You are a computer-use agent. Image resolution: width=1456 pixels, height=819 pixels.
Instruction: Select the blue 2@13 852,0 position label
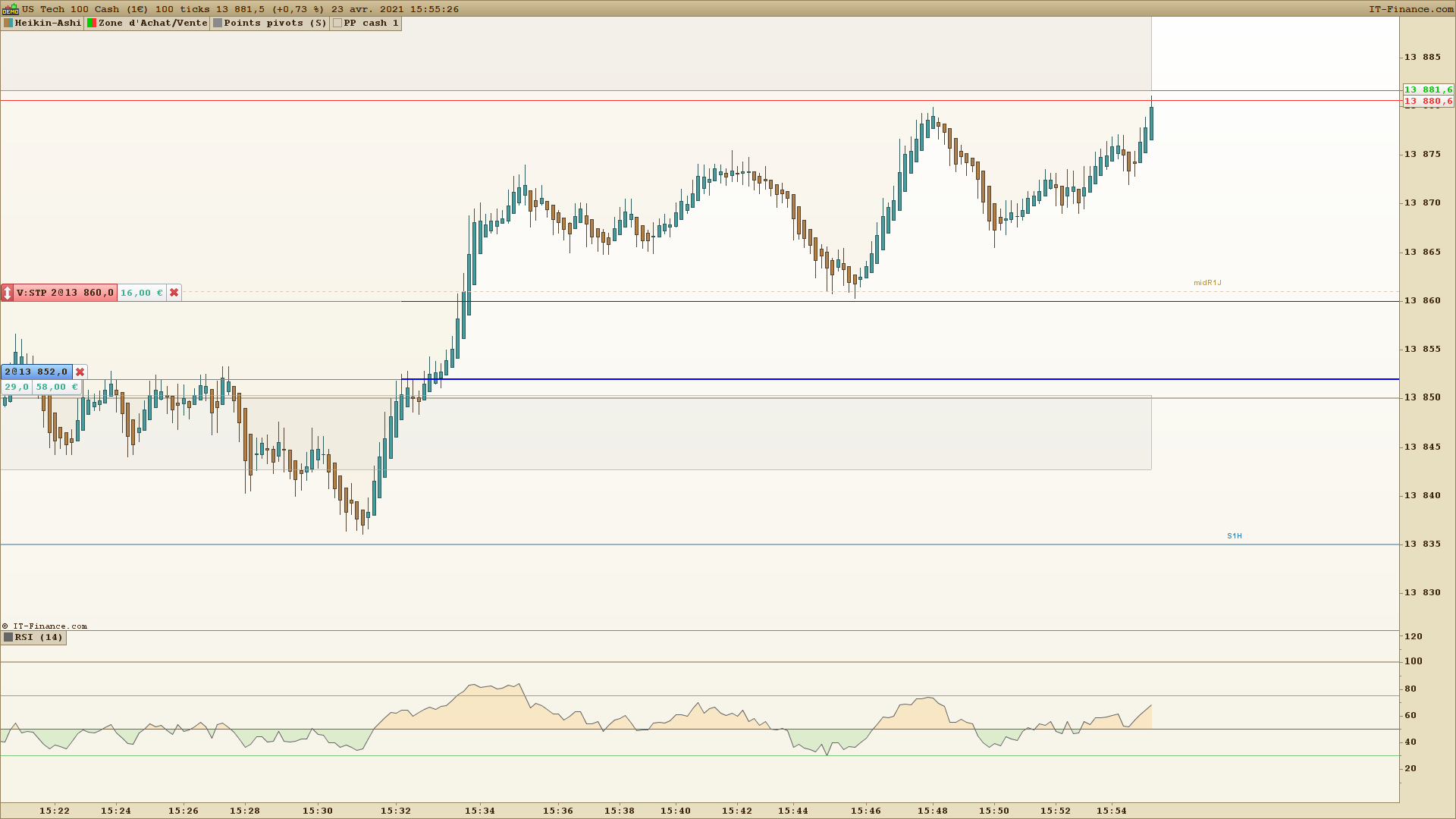pos(36,372)
